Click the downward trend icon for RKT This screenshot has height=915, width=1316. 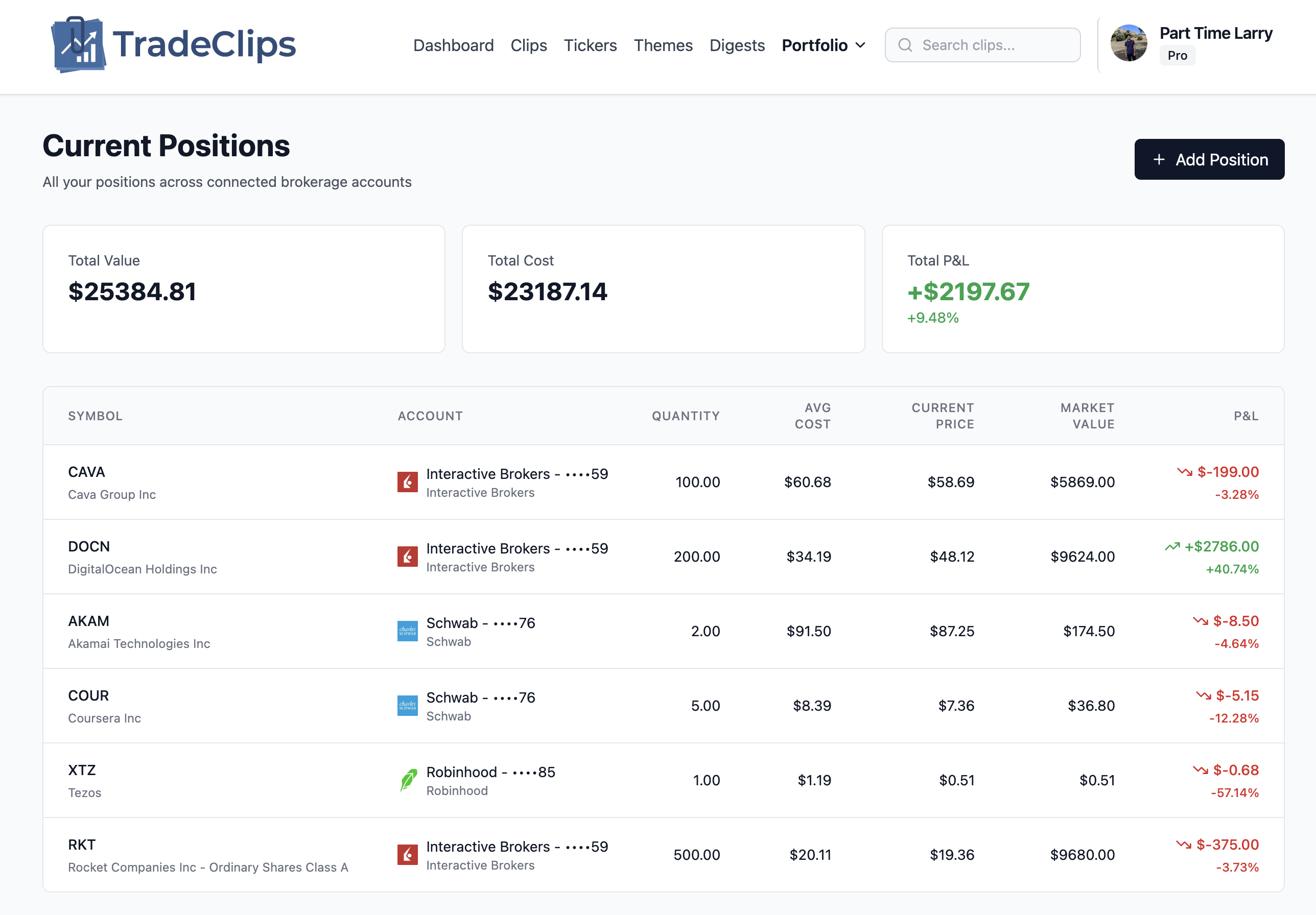point(1184,844)
